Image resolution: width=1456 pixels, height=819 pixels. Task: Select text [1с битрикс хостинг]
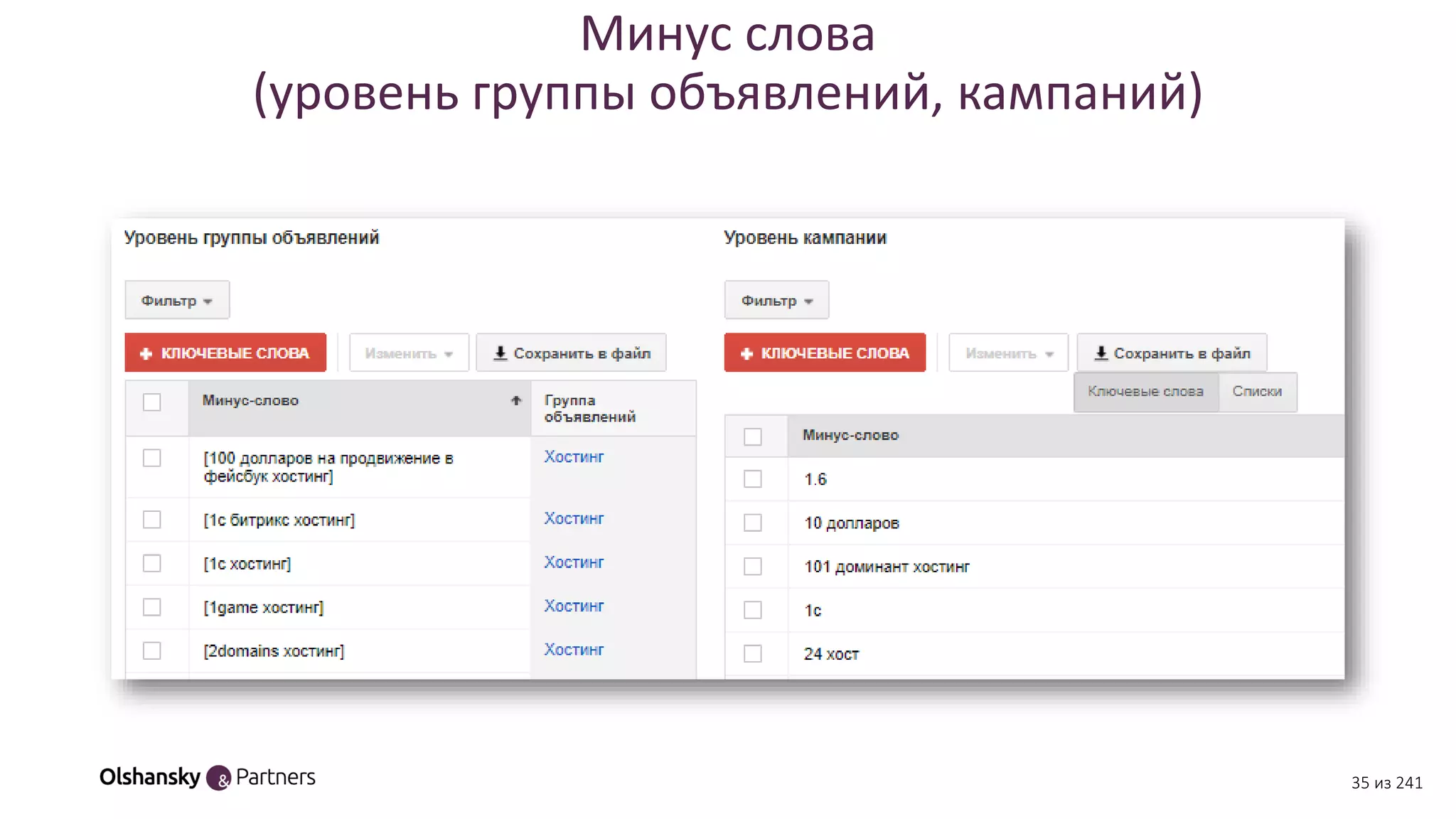(279, 520)
